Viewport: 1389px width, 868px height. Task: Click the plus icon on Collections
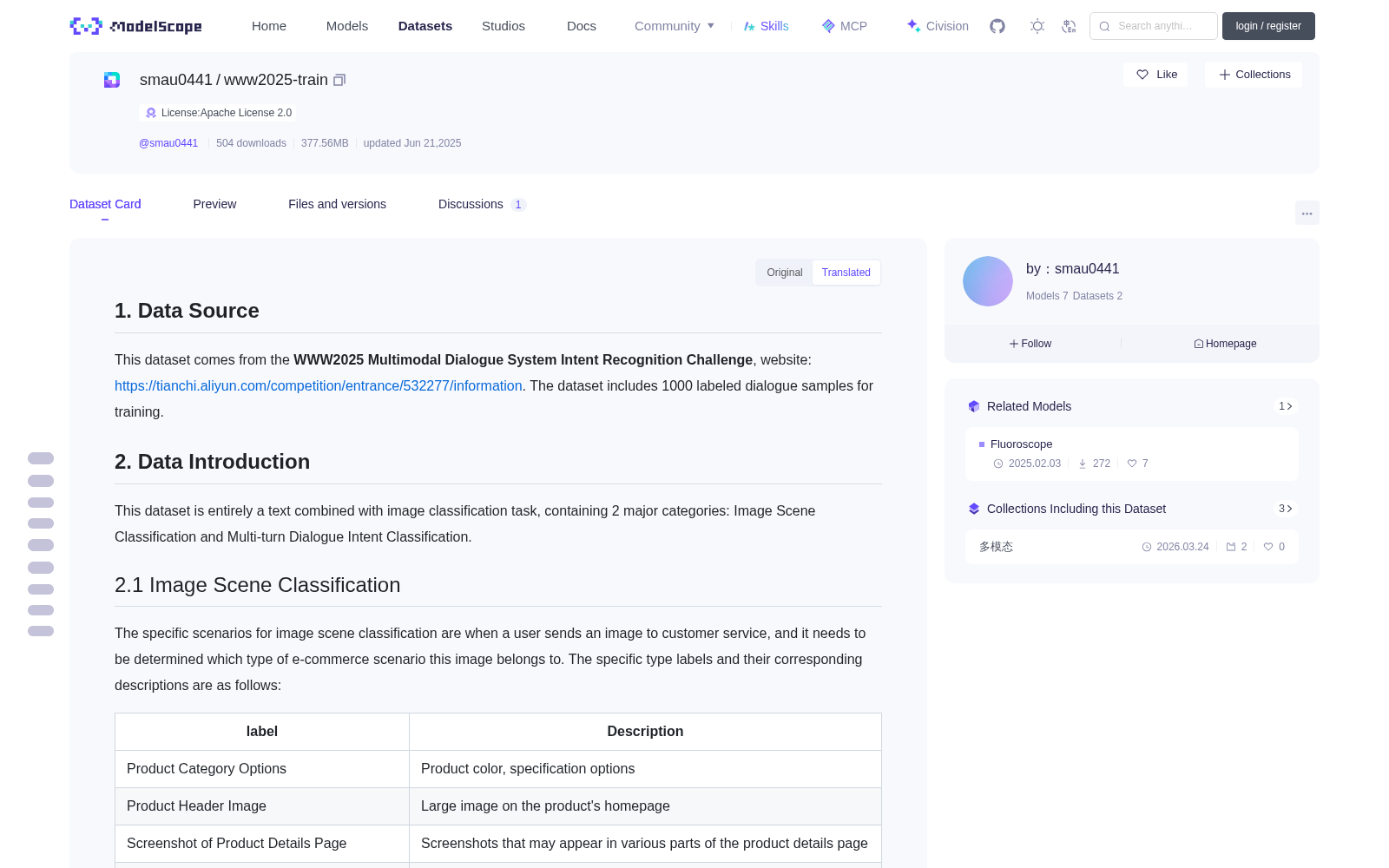tap(1225, 75)
